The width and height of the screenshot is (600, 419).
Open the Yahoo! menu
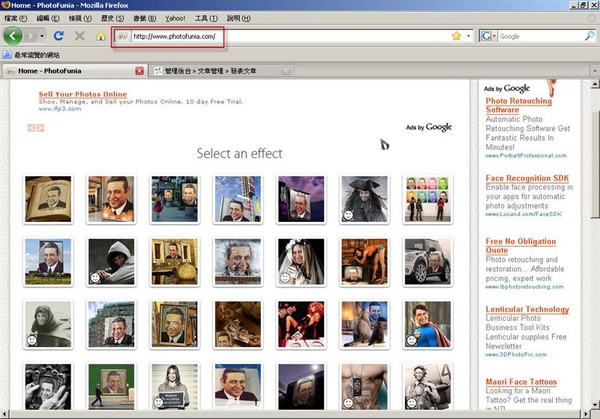175,18
